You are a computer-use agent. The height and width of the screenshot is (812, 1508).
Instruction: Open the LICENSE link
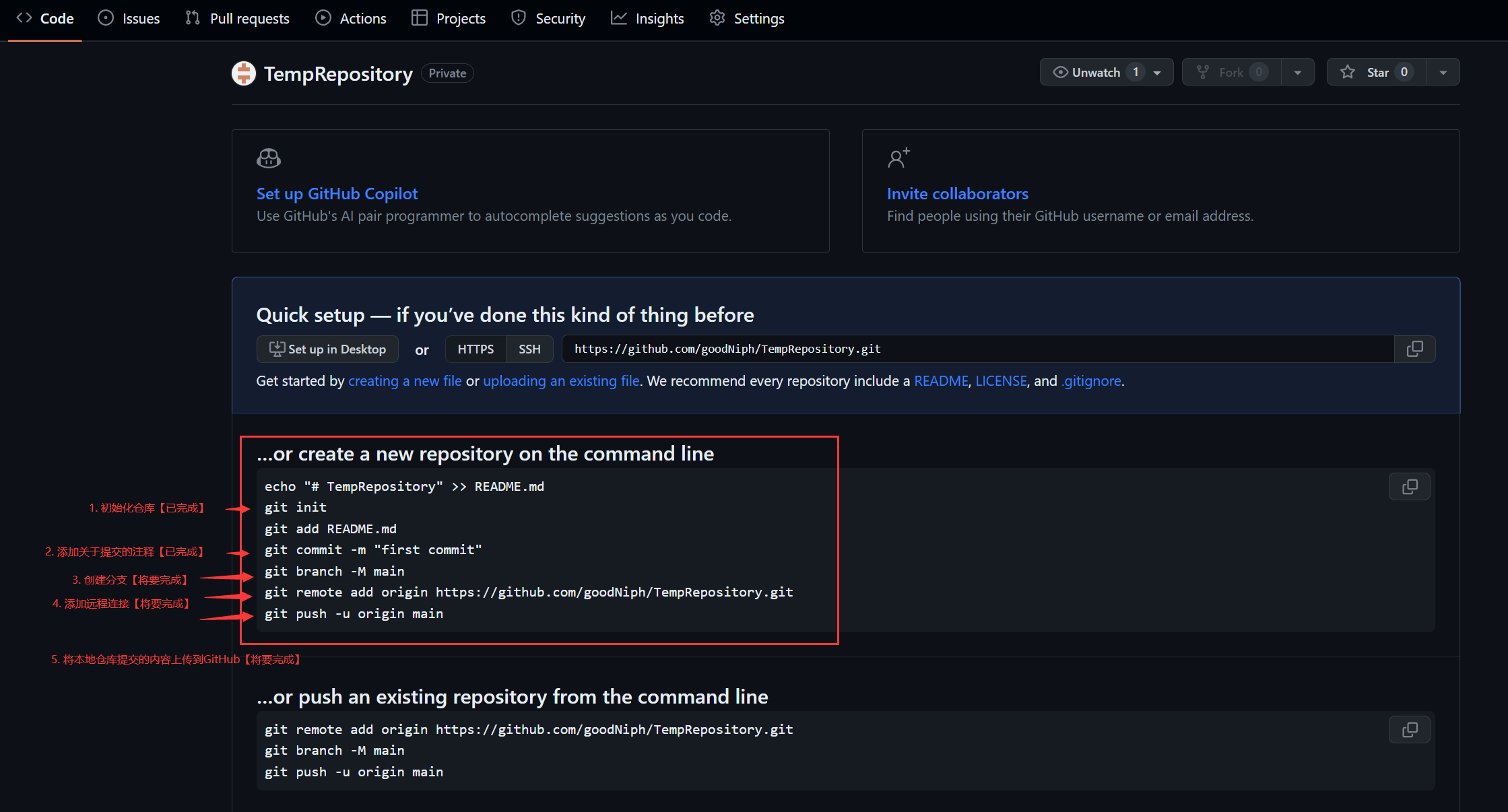(1001, 381)
